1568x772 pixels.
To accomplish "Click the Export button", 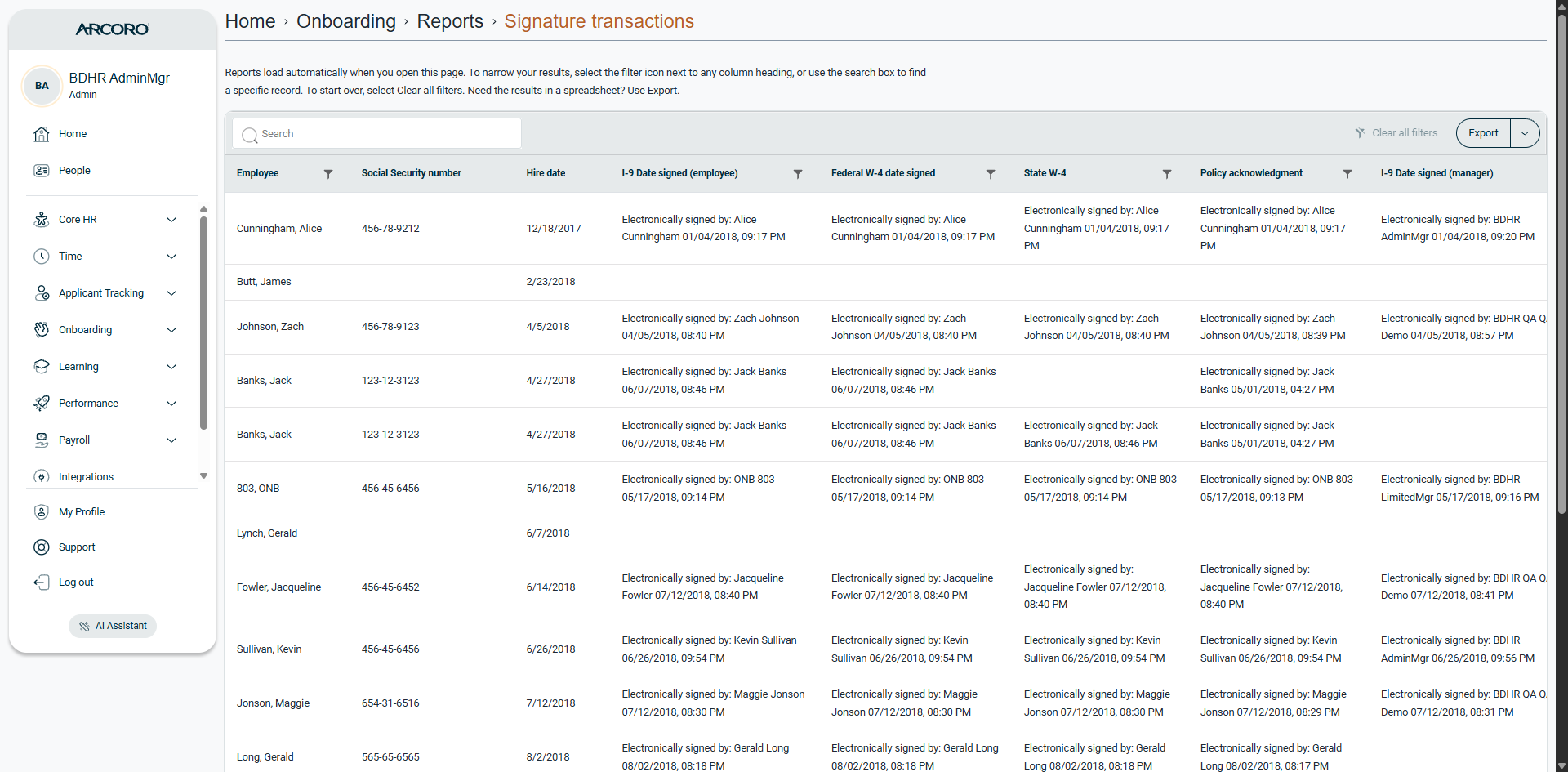I will pyautogui.click(x=1483, y=133).
